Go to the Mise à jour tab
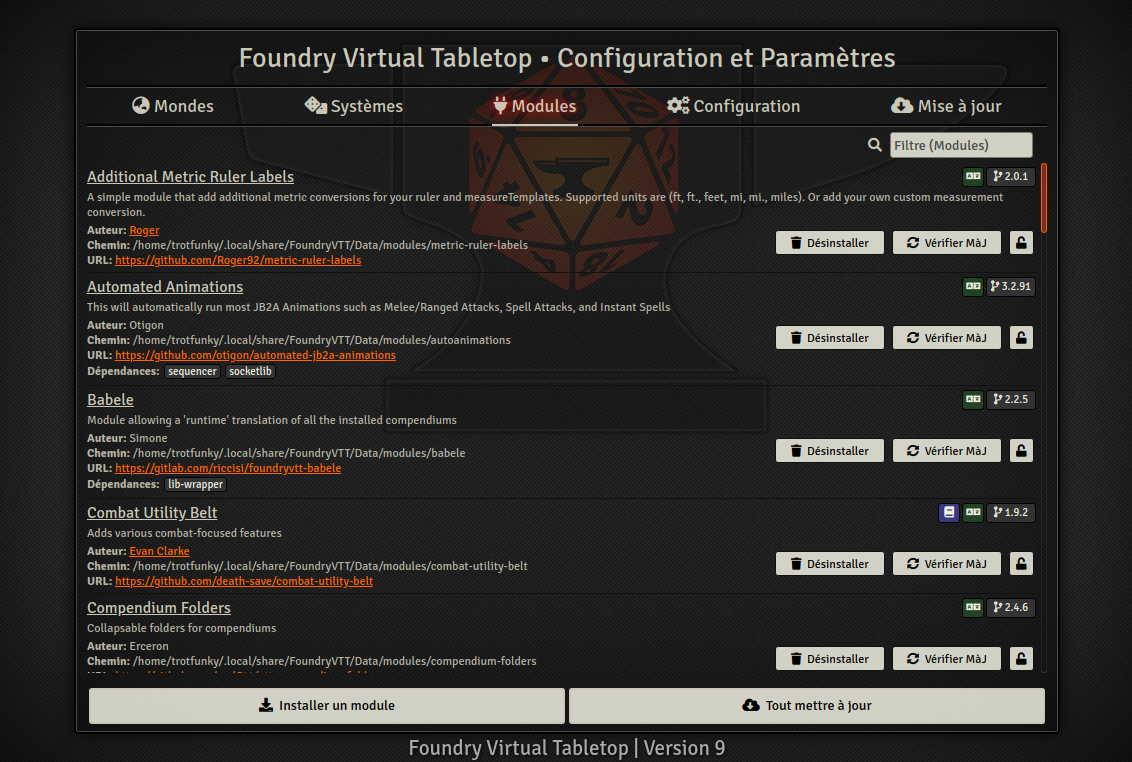The height and width of the screenshot is (762, 1132). click(x=946, y=106)
